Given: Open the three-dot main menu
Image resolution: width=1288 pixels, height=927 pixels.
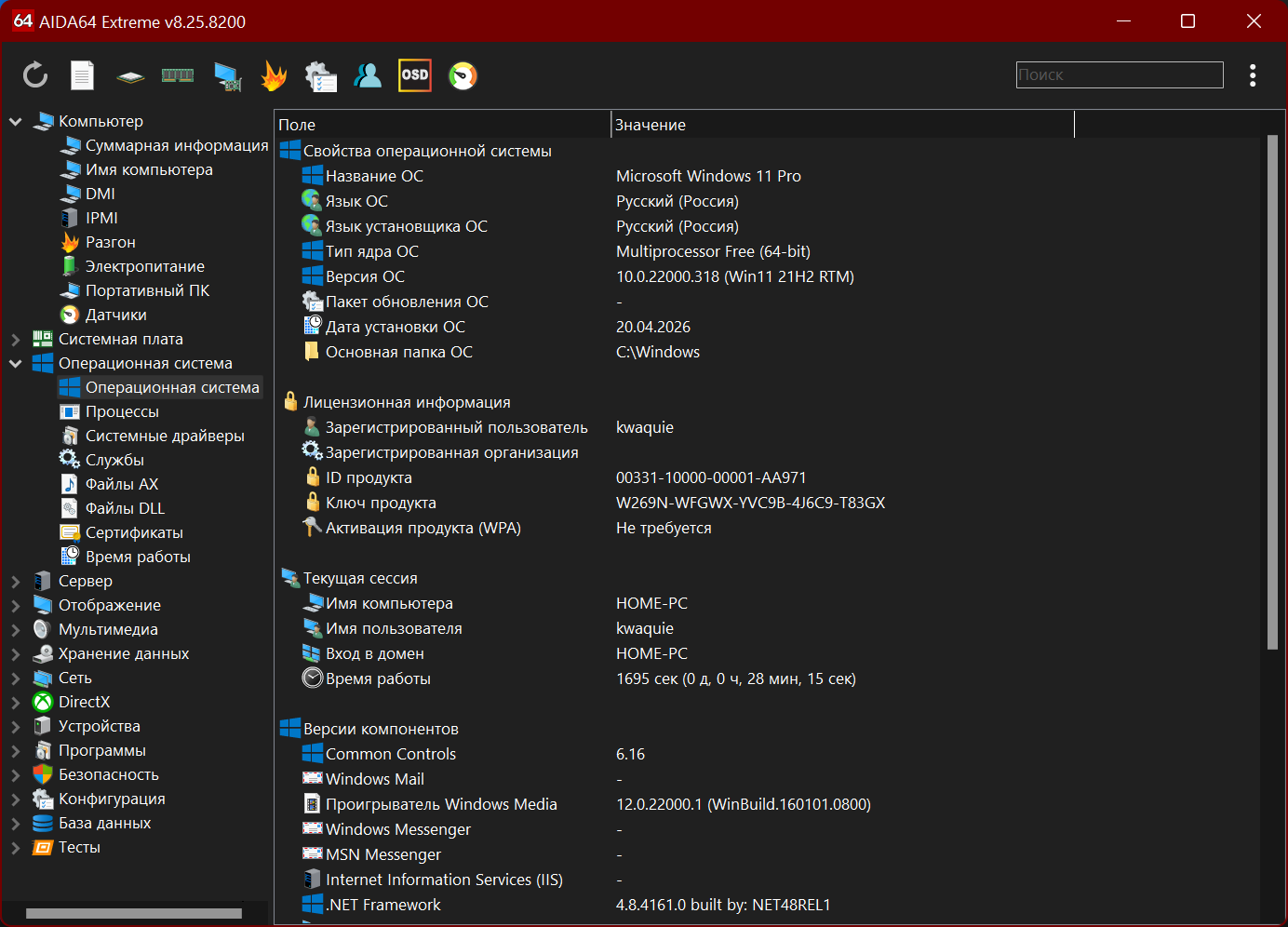Looking at the screenshot, I should click(1253, 75).
